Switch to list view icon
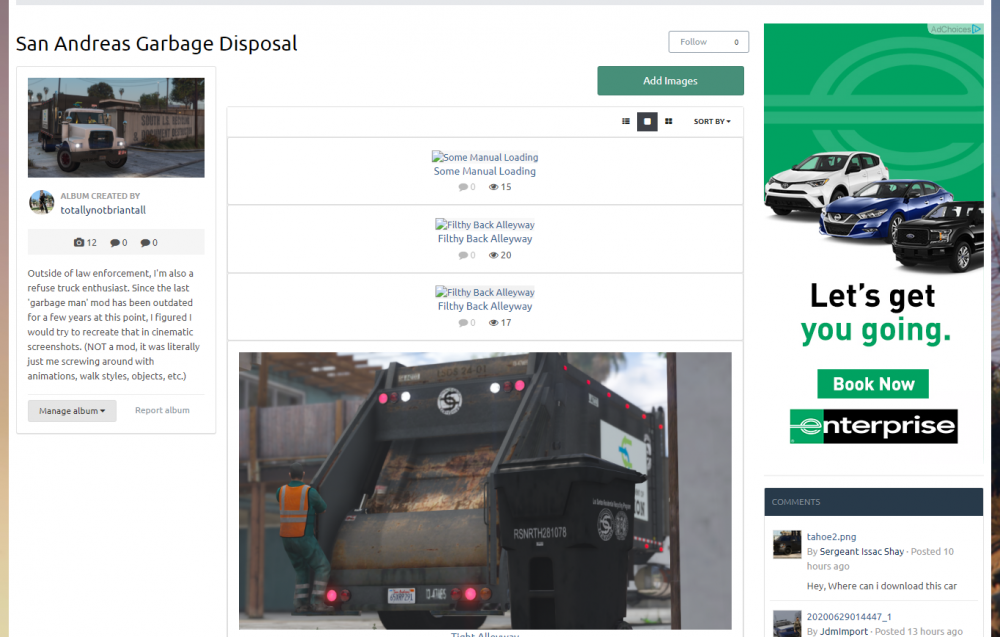Image resolution: width=1000 pixels, height=637 pixels. coord(626,121)
